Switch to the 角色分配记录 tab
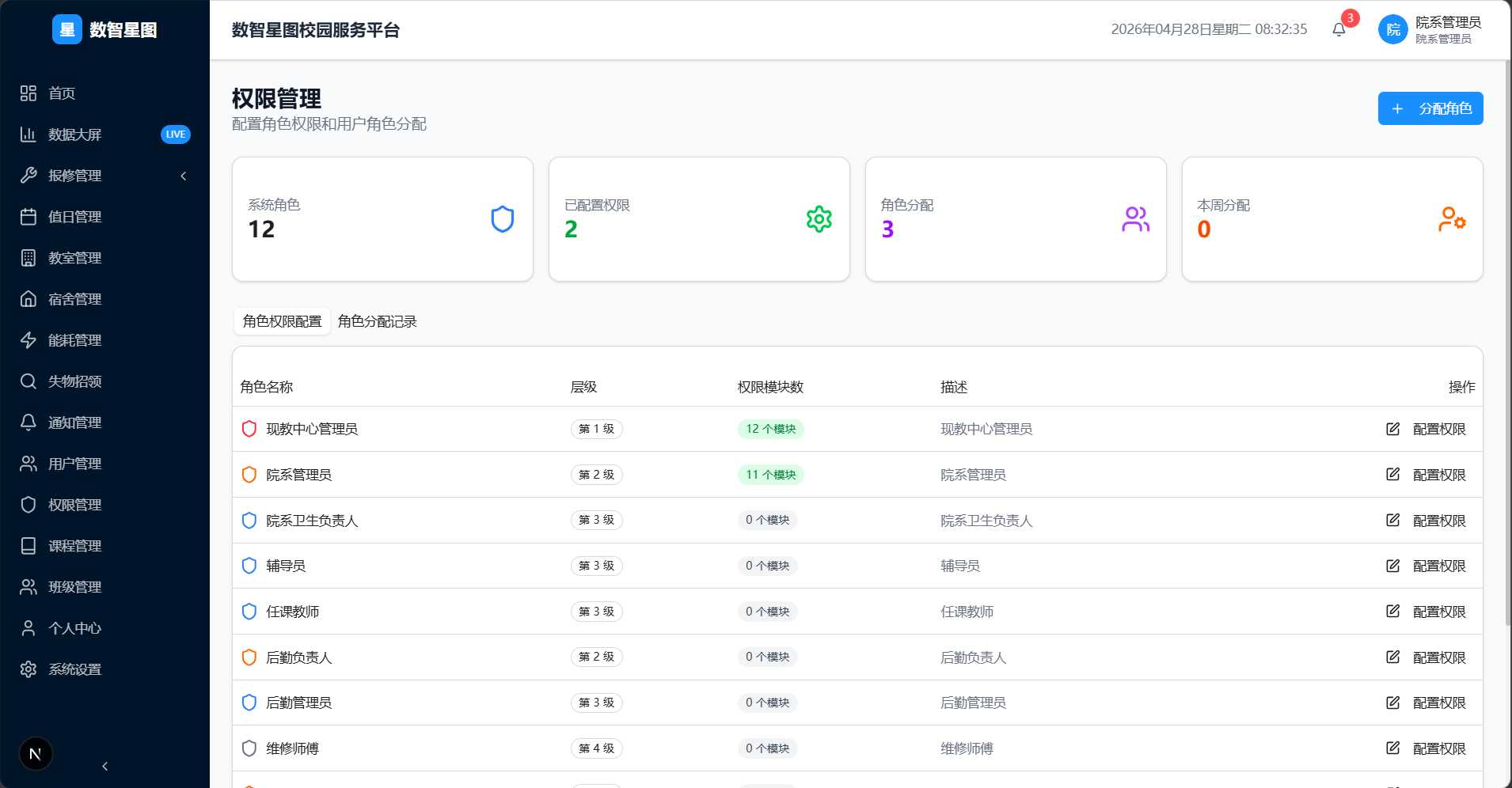The height and width of the screenshot is (788, 1512). (378, 321)
